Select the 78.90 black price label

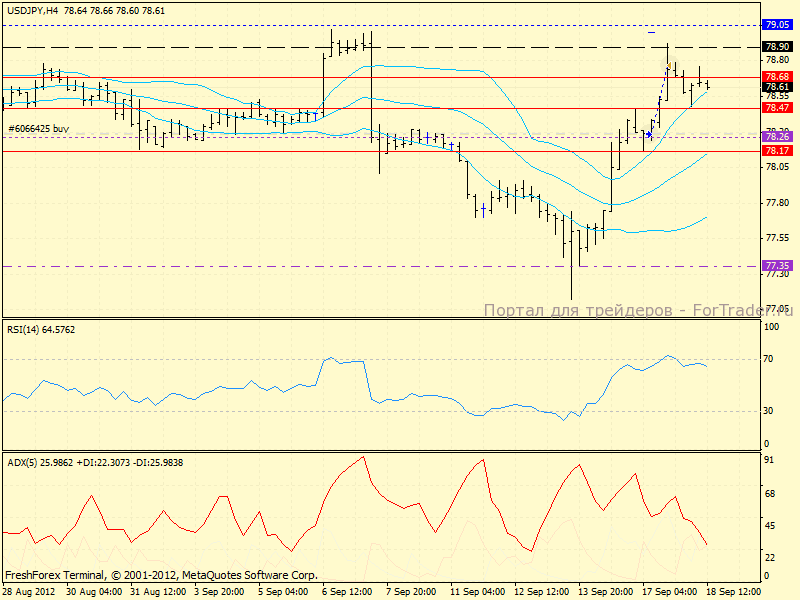tap(777, 46)
